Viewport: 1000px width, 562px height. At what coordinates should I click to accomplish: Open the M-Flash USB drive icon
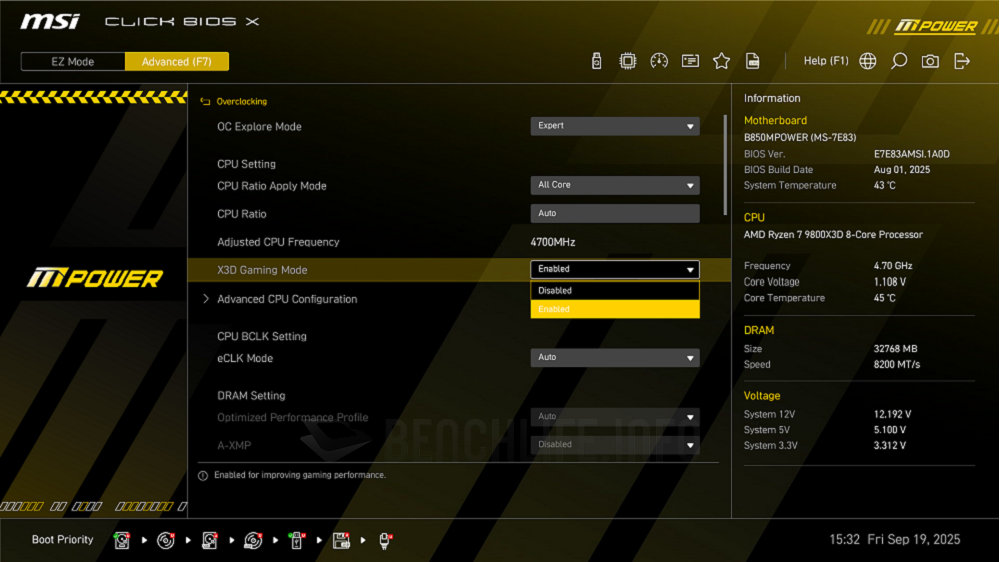pos(596,61)
